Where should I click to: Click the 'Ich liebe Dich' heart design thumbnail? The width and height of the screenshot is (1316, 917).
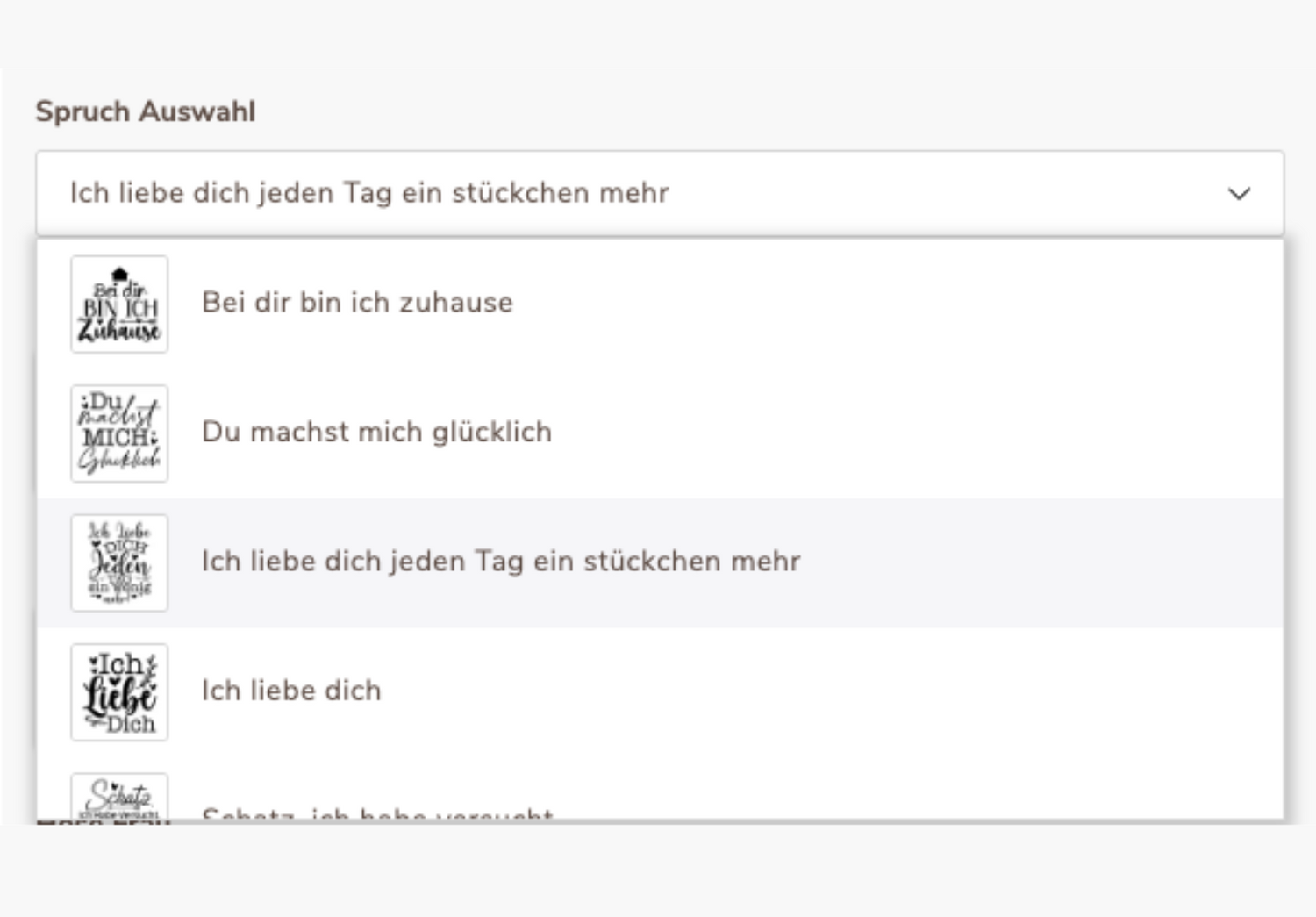[119, 691]
